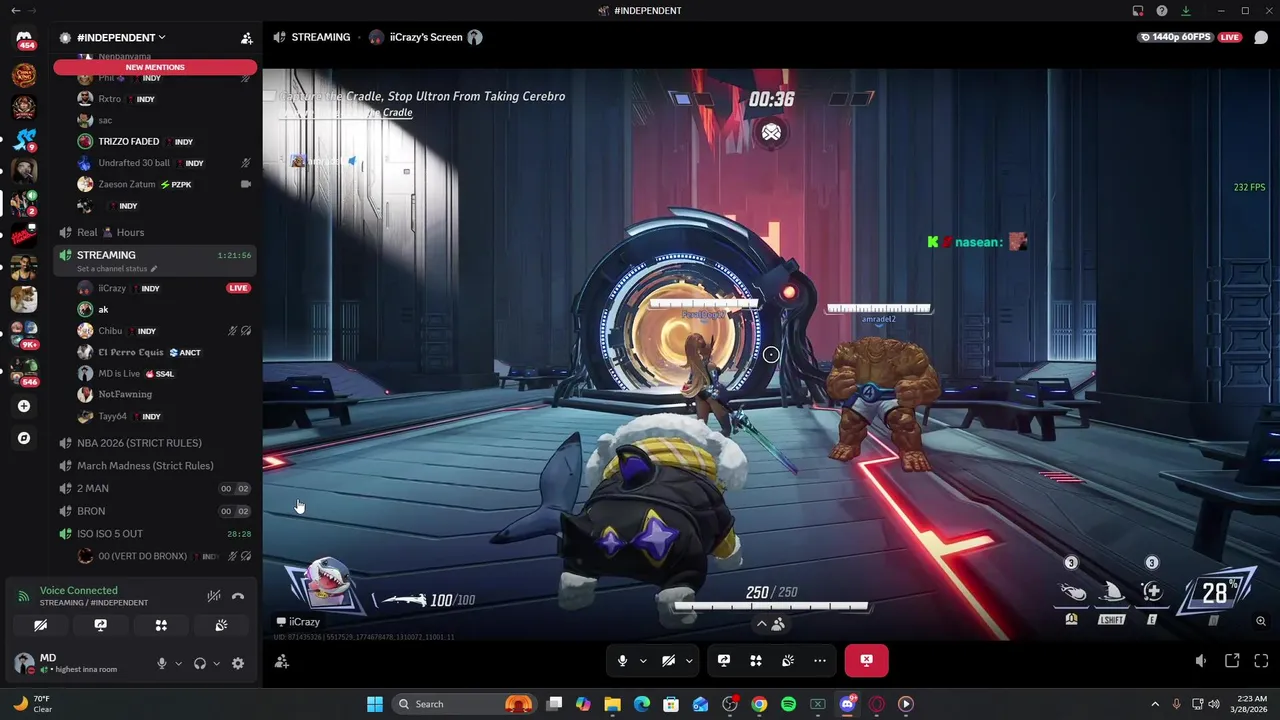Open Discover servers compass icon
1280x720 pixels.
tap(24, 438)
